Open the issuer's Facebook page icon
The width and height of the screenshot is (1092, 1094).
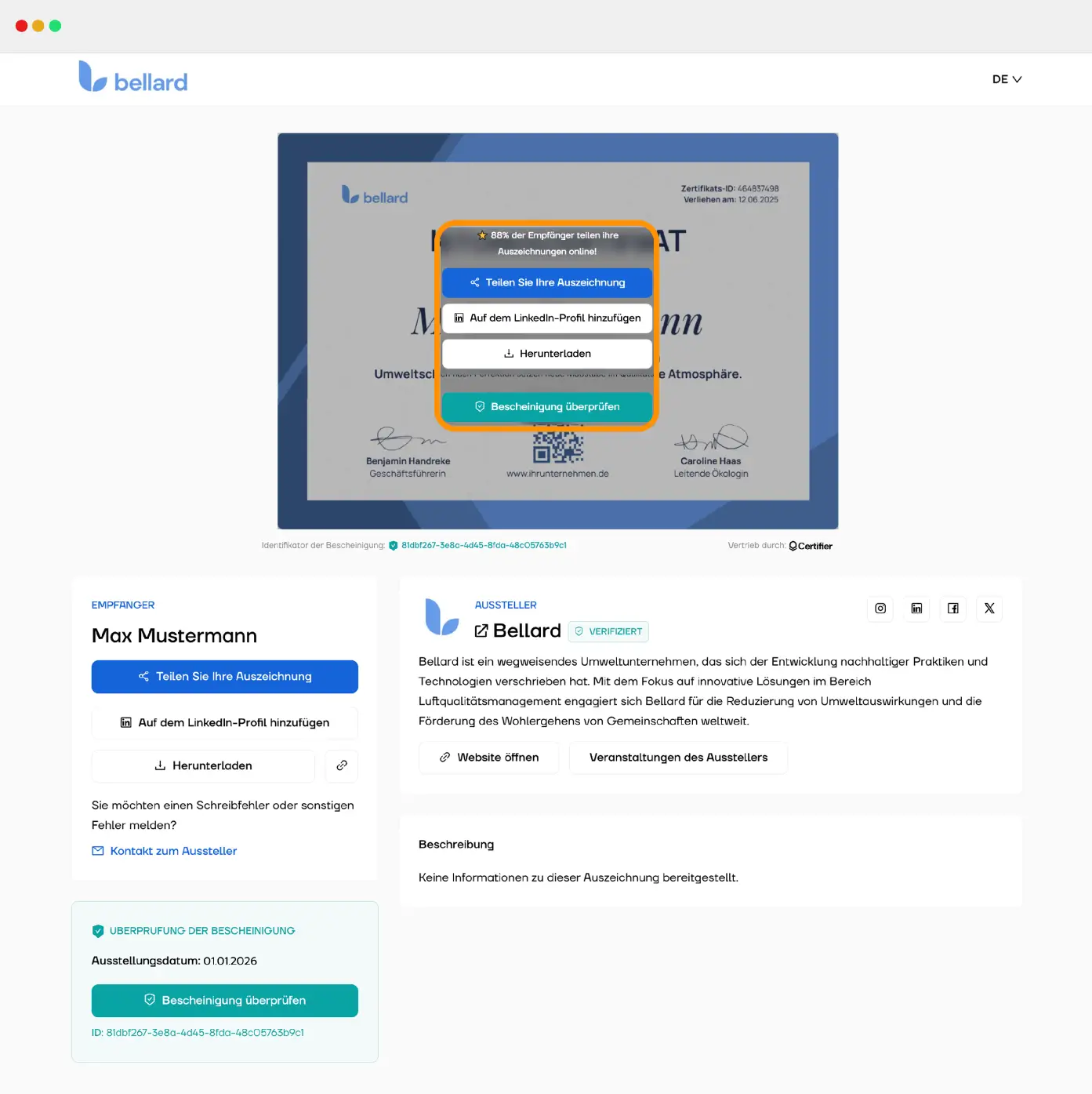click(952, 609)
